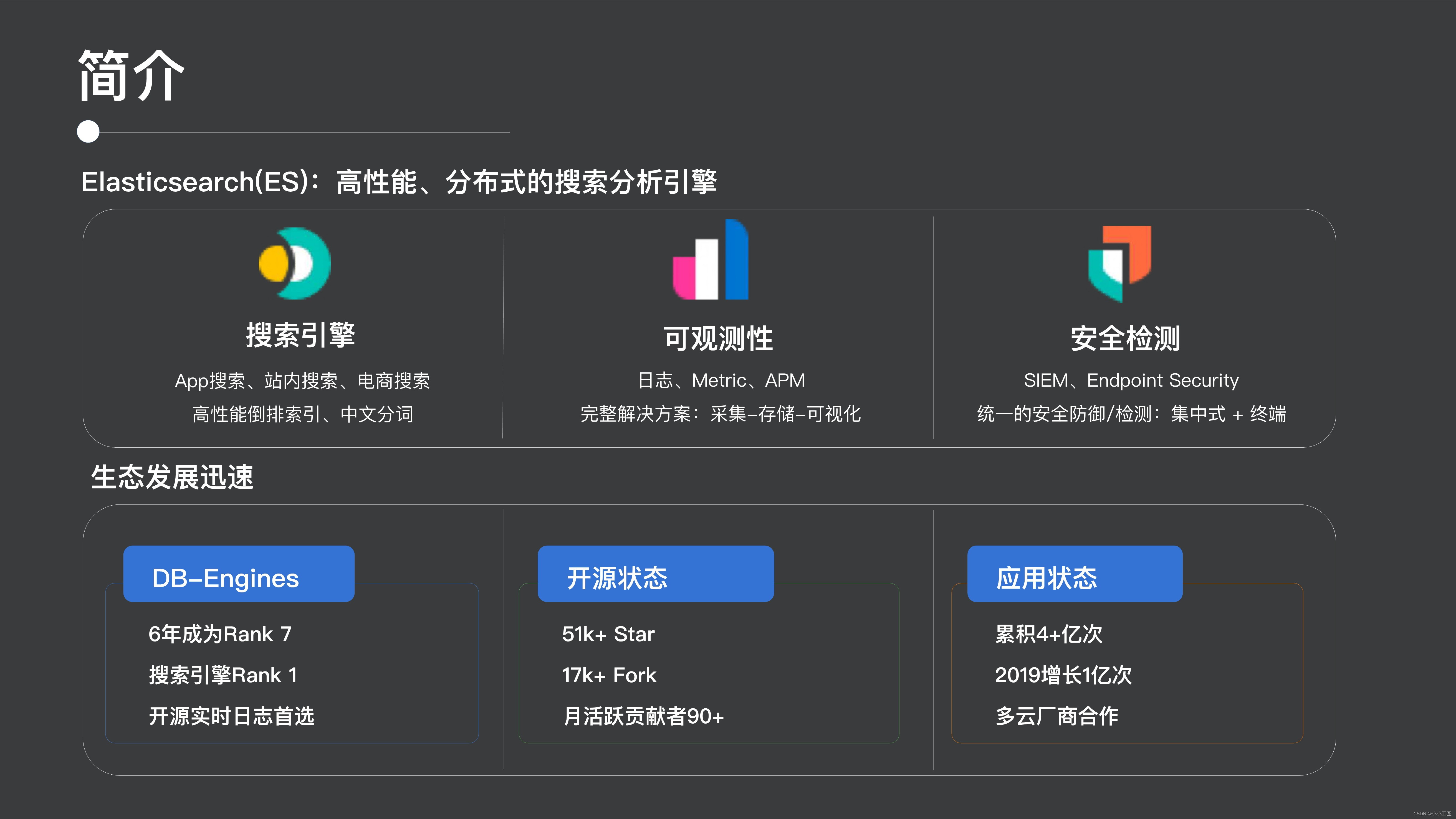Select the 应用状态 blue label
Viewport: 1456px width, 819px height.
pyautogui.click(x=1075, y=574)
